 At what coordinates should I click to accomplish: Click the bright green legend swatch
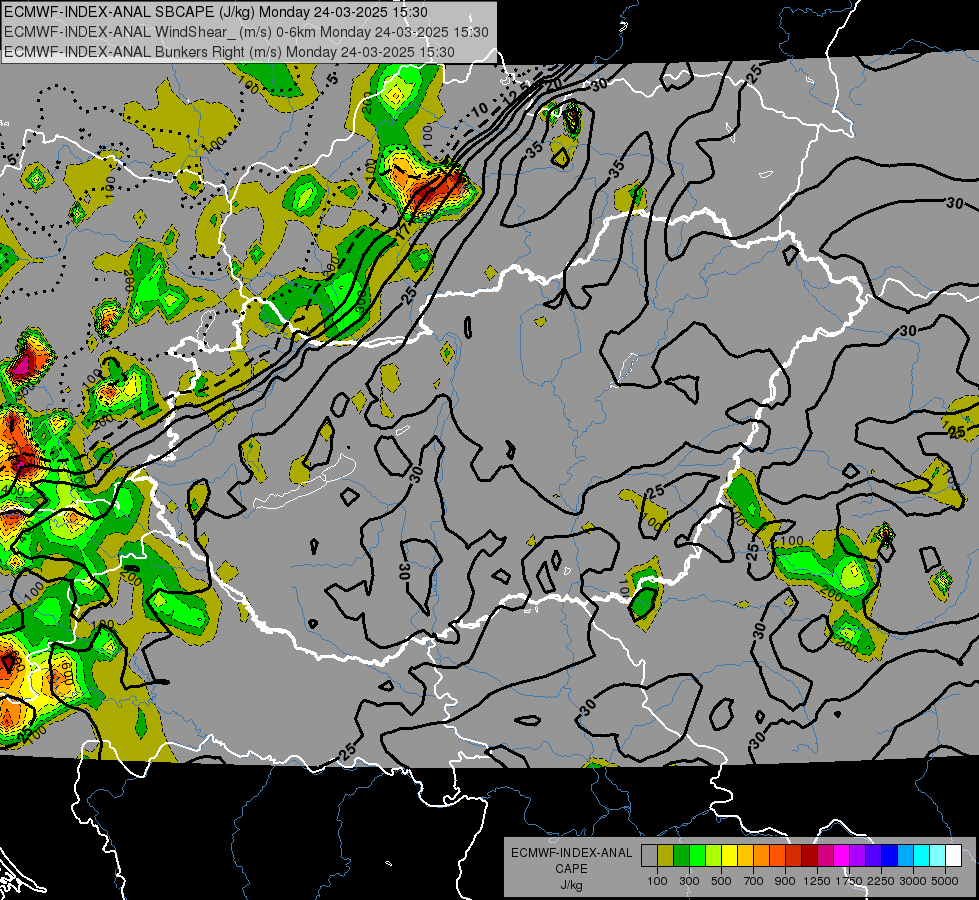click(697, 855)
